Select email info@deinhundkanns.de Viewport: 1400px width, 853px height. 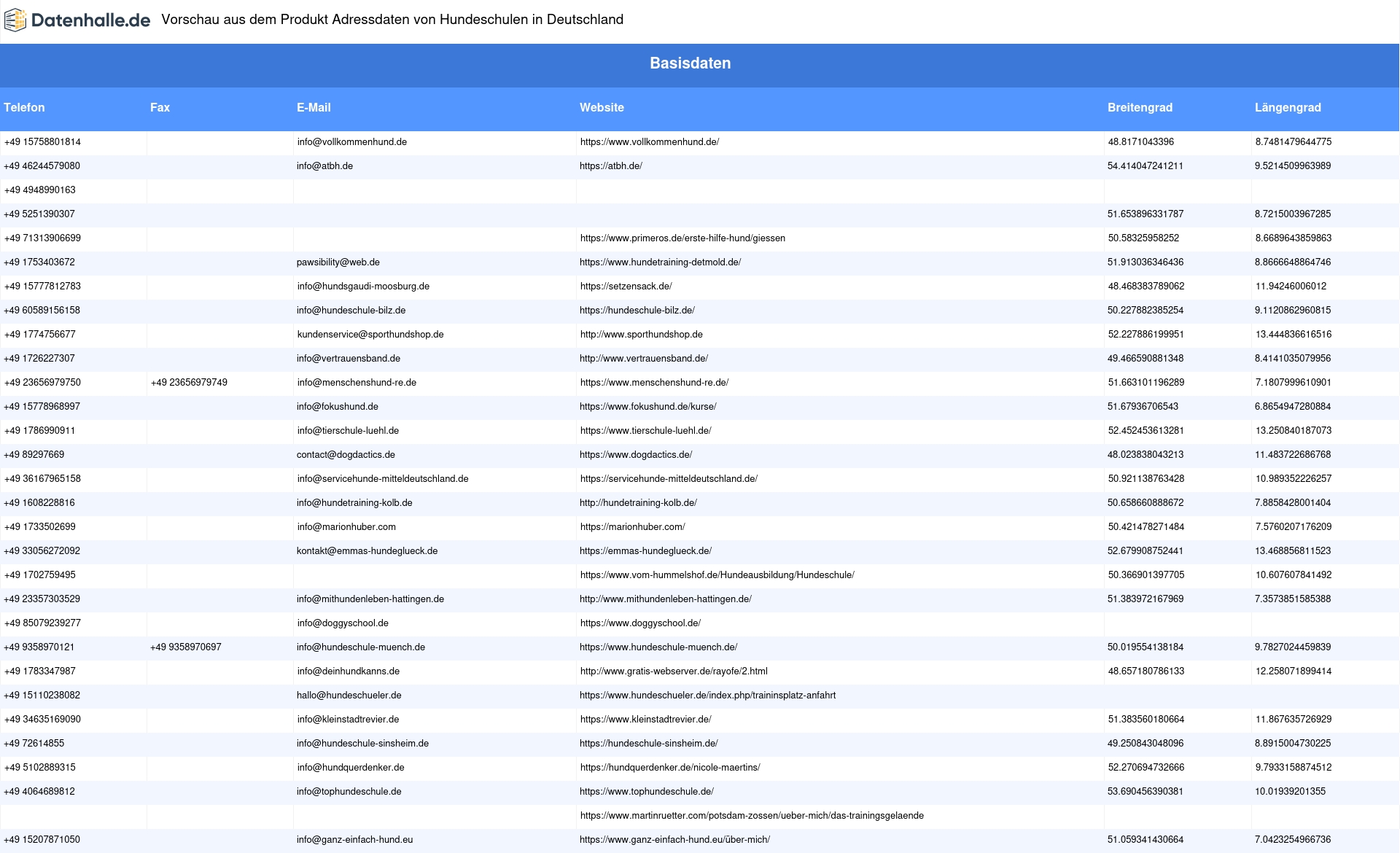point(349,671)
